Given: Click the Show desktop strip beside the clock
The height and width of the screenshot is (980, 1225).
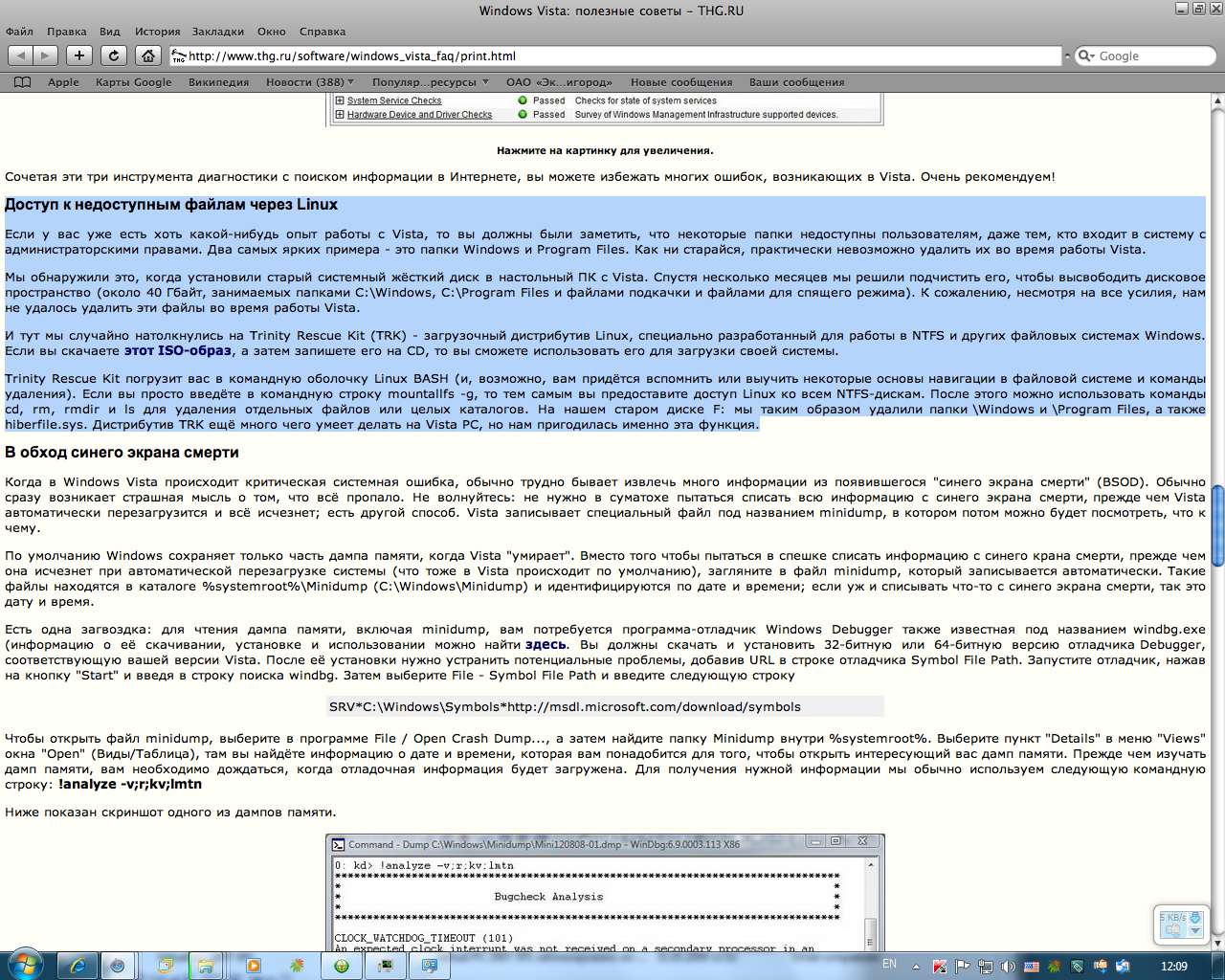Looking at the screenshot, I should click(x=1218, y=966).
